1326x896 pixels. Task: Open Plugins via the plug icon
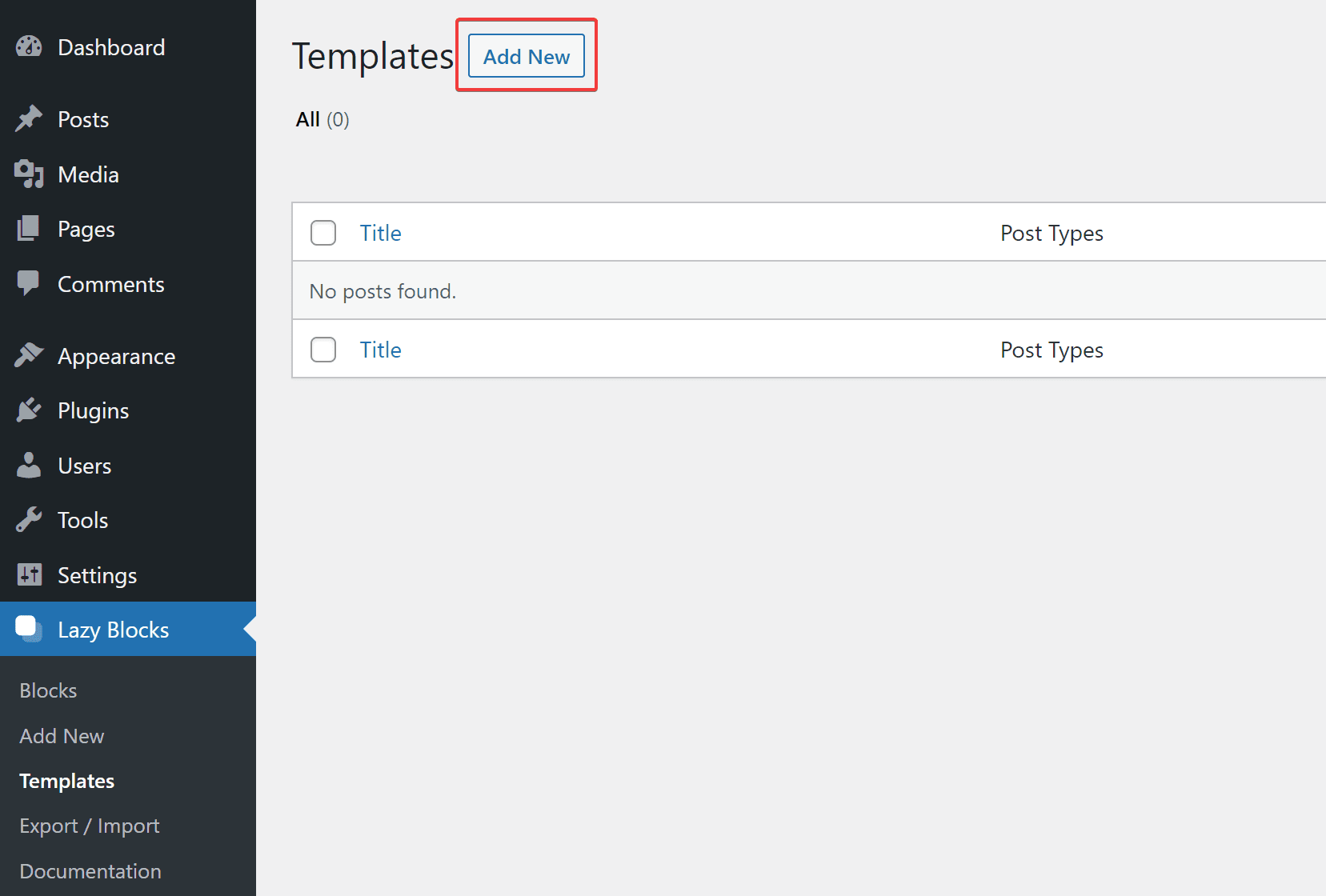[x=29, y=410]
